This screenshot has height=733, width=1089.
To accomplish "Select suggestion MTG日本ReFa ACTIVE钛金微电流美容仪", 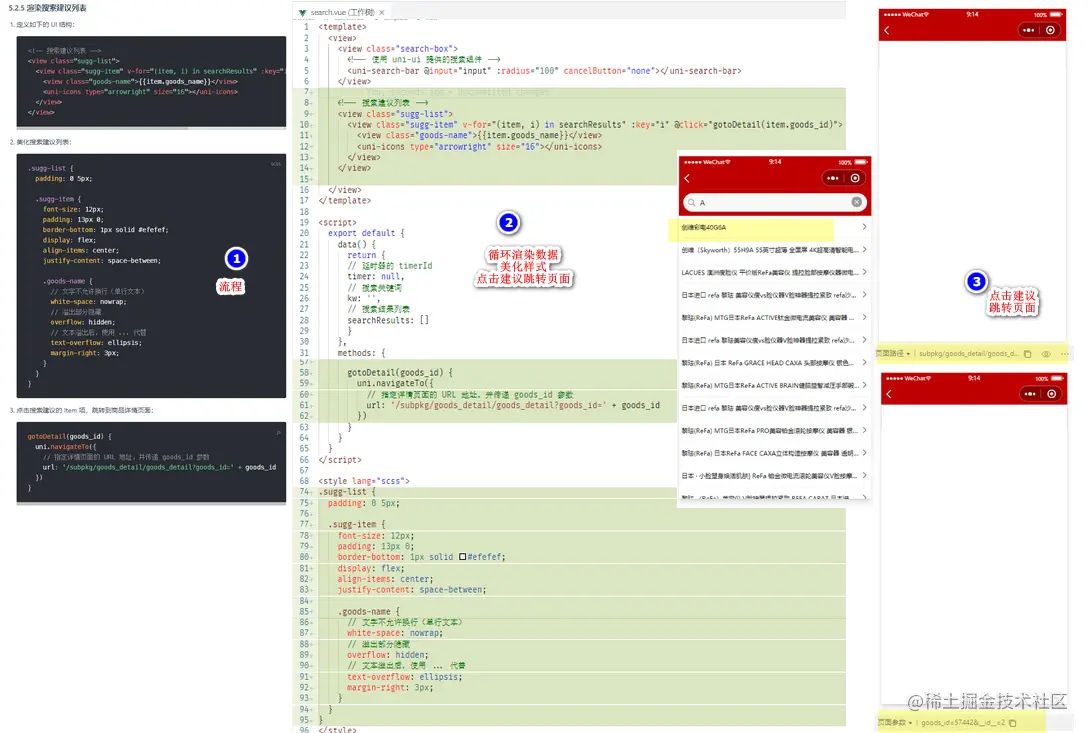I will (x=770, y=318).
